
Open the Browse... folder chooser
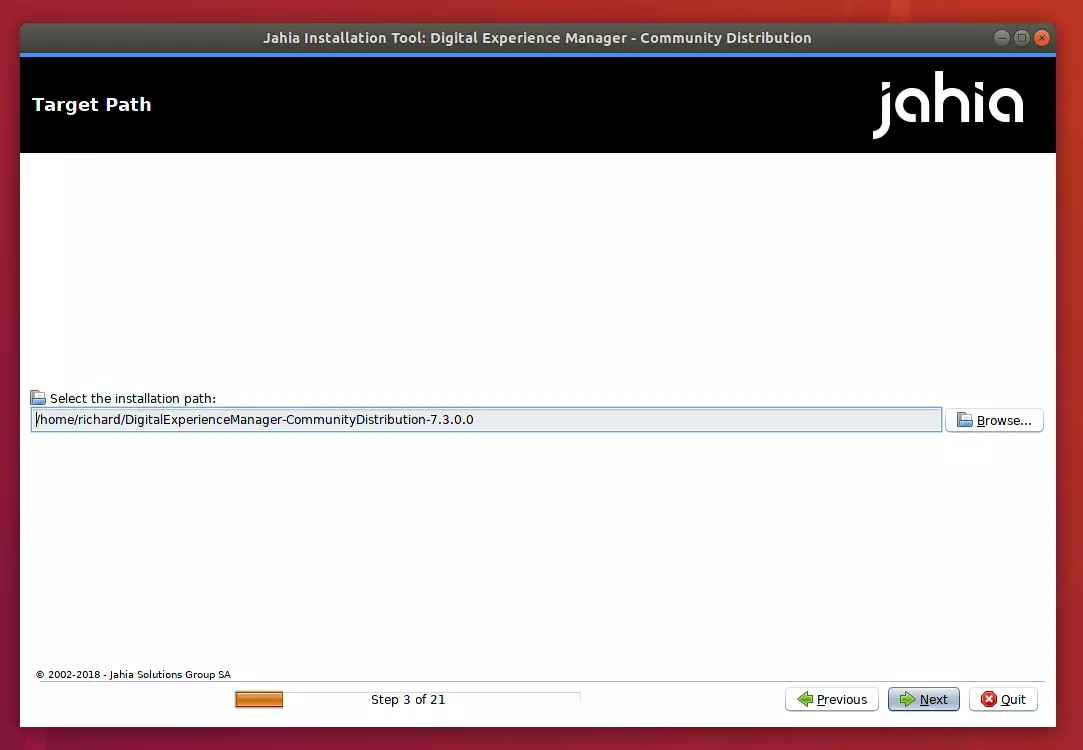pos(994,420)
